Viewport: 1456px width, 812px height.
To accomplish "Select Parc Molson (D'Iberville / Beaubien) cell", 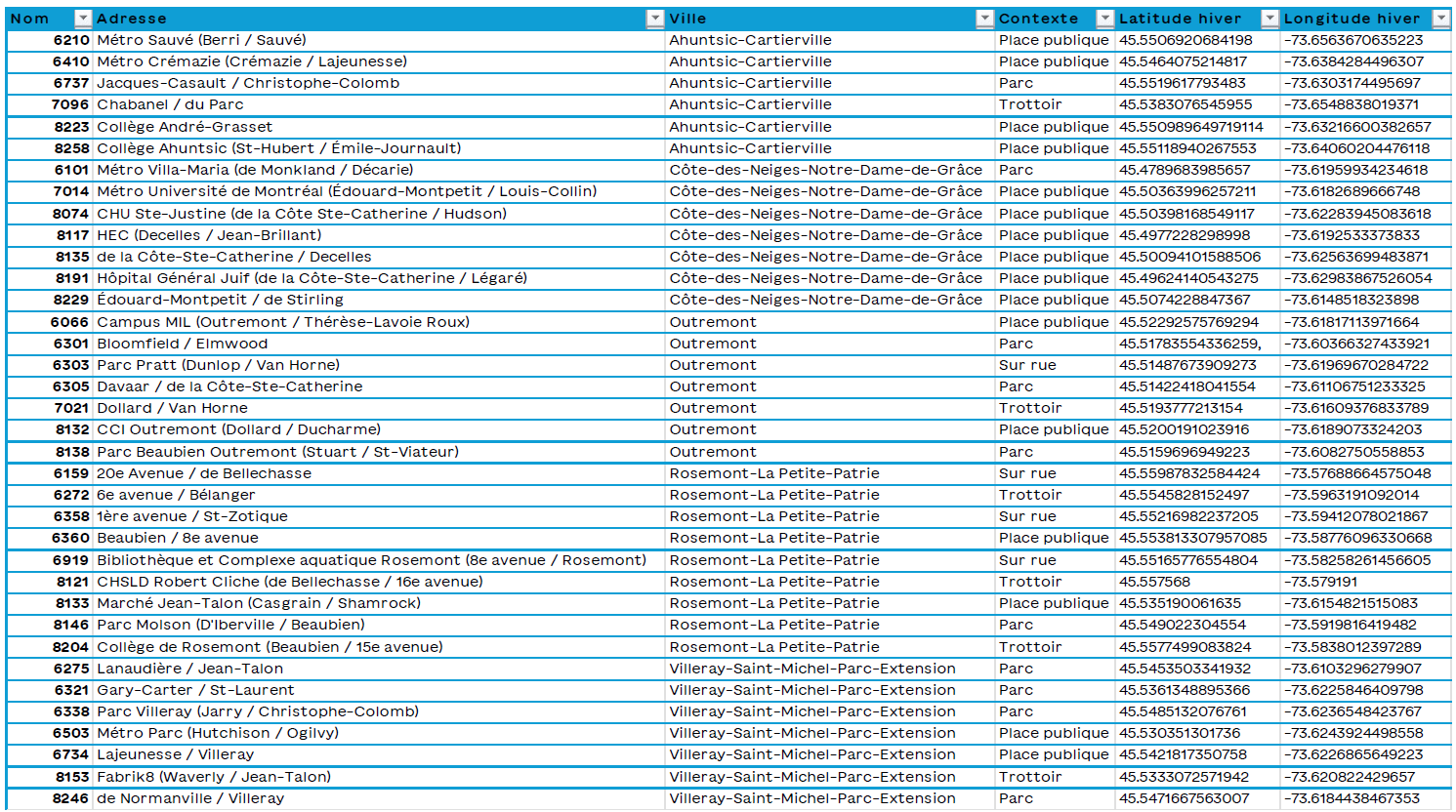I will 379,625.
